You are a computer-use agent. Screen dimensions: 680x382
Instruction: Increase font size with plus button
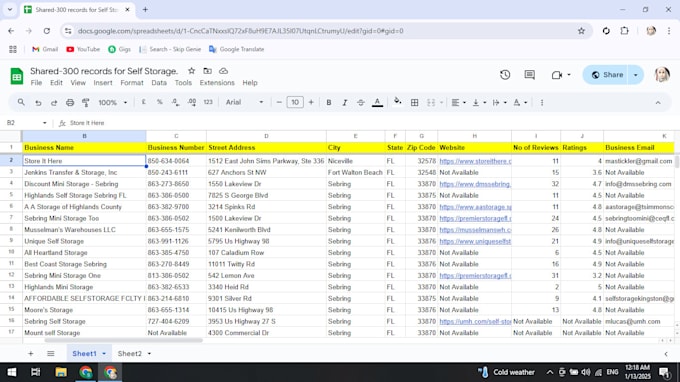[311, 103]
